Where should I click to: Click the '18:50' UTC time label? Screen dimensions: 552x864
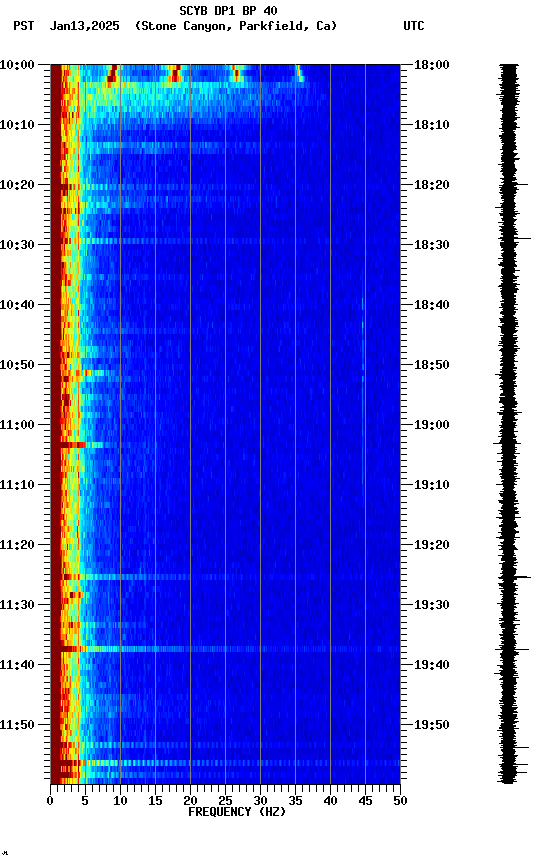[432, 365]
